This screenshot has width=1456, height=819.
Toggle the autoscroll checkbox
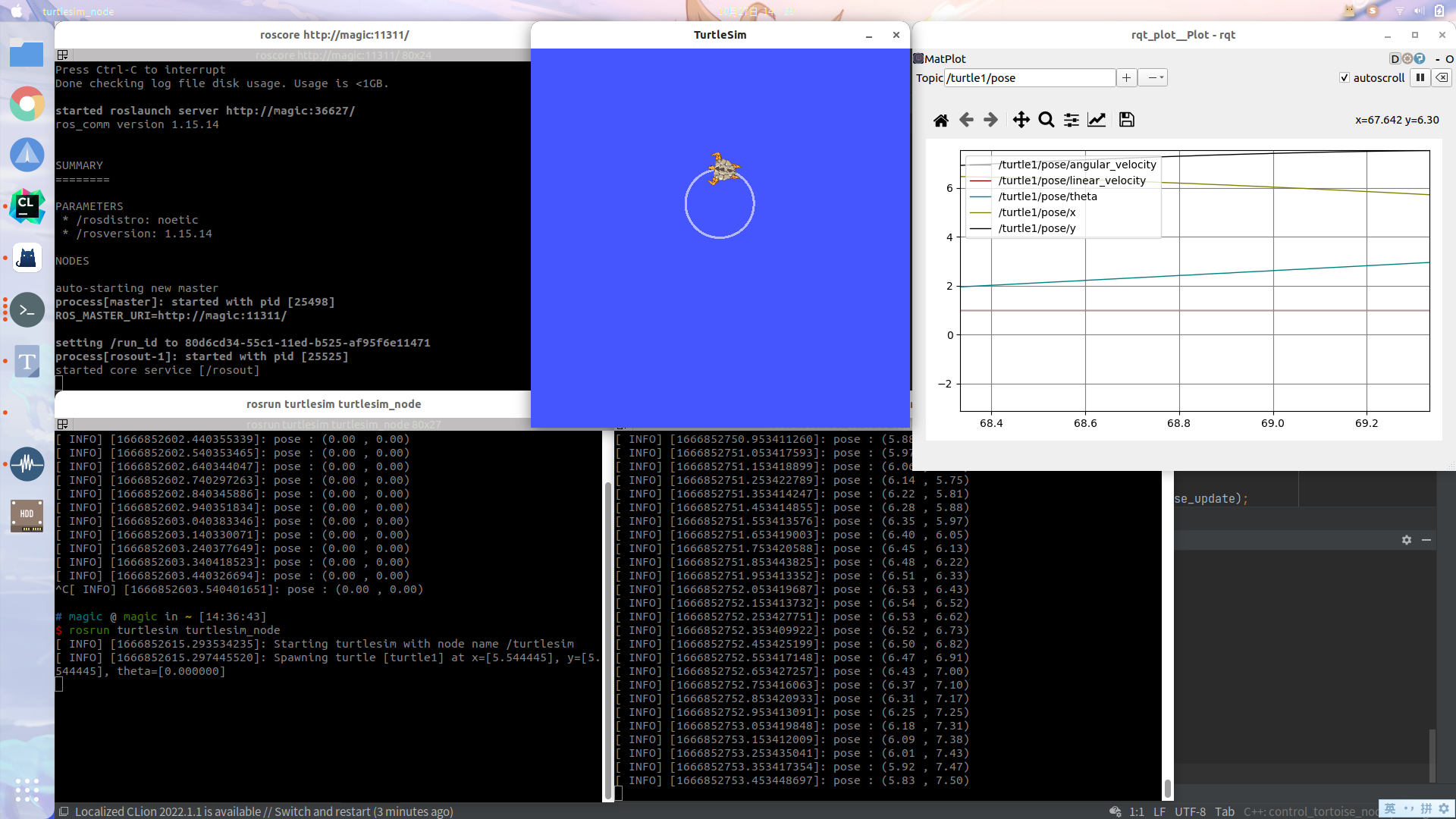tap(1345, 77)
